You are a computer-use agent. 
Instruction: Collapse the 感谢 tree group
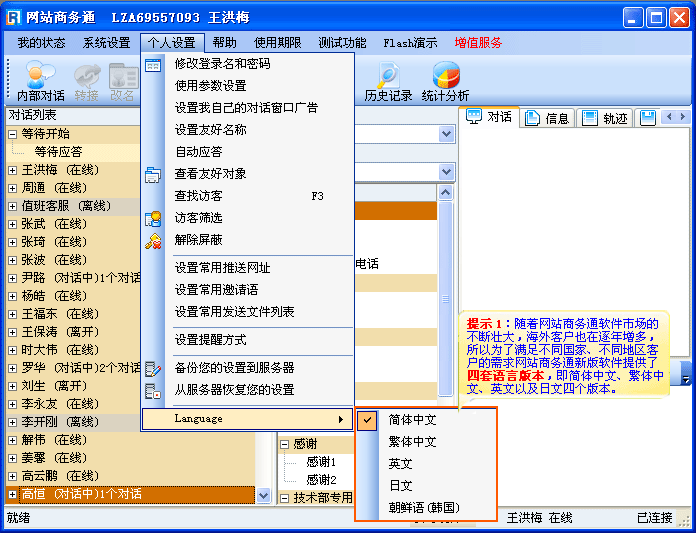pyautogui.click(x=284, y=444)
